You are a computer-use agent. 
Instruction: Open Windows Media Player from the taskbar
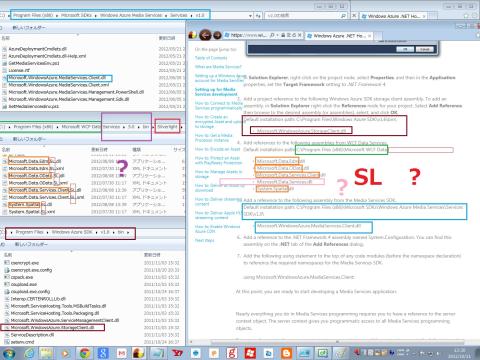click(x=65, y=353)
